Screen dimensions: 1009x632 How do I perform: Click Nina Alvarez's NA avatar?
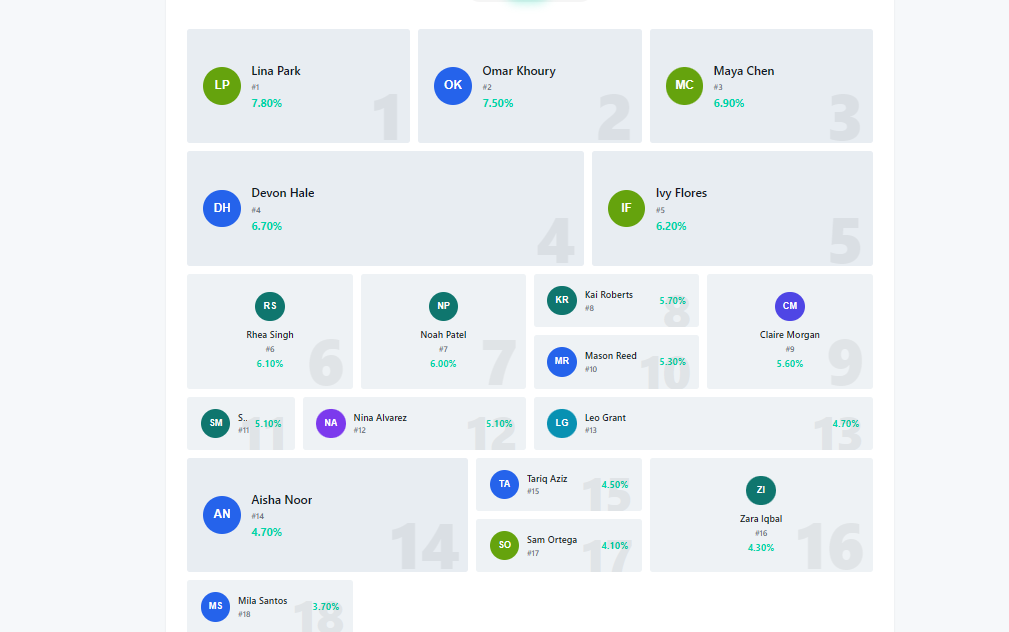331,423
